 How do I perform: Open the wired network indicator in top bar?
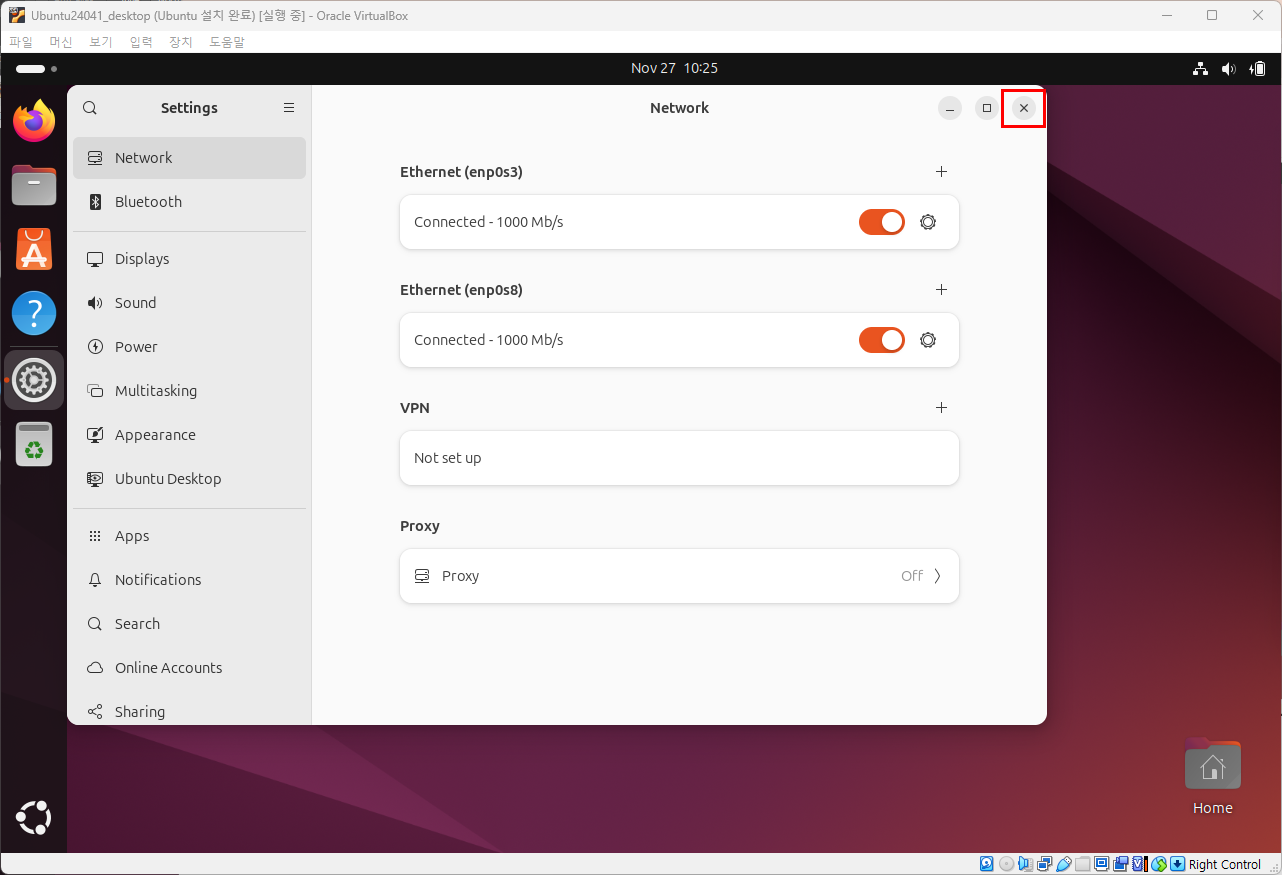point(1200,69)
